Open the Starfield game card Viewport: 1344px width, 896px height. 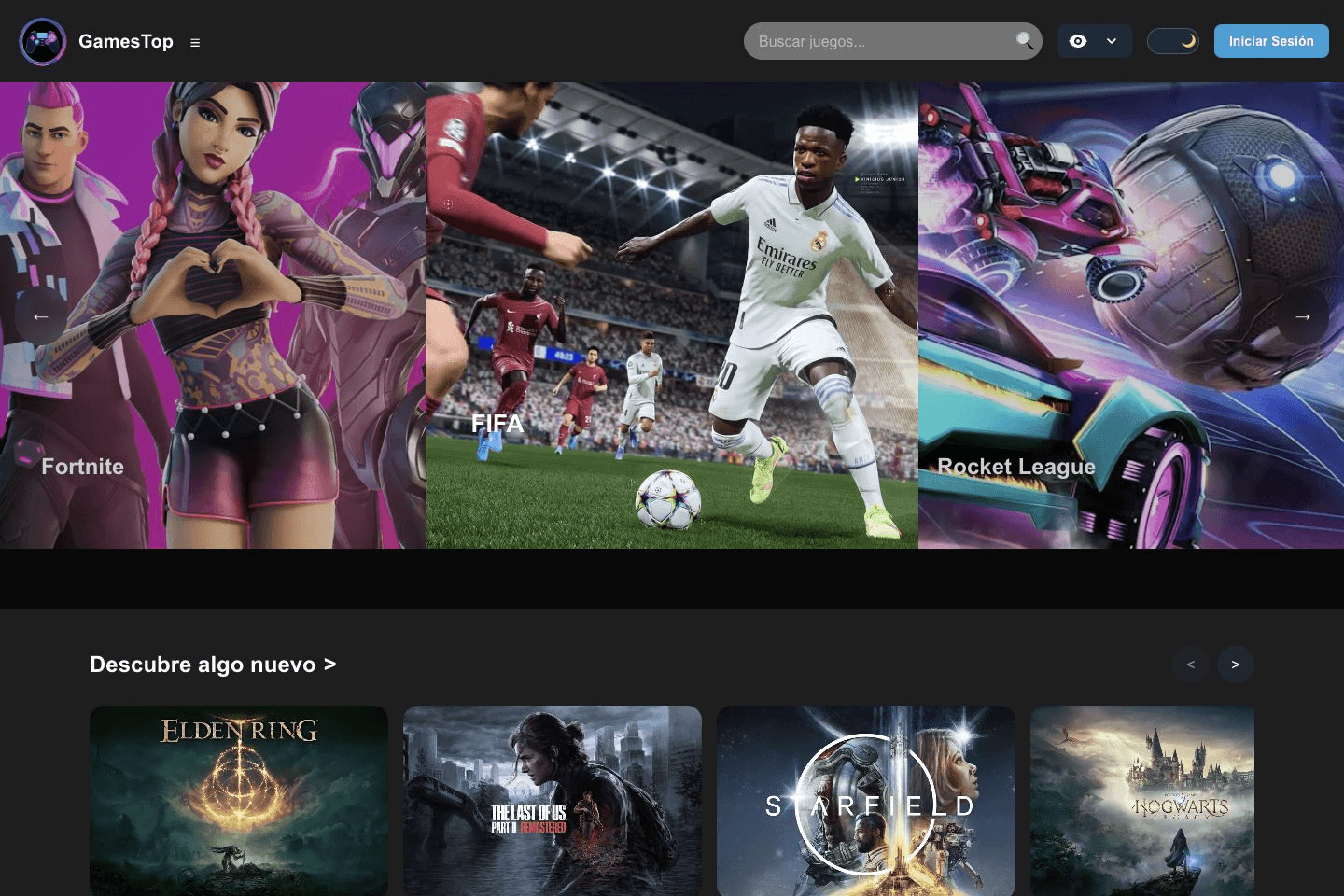866,801
